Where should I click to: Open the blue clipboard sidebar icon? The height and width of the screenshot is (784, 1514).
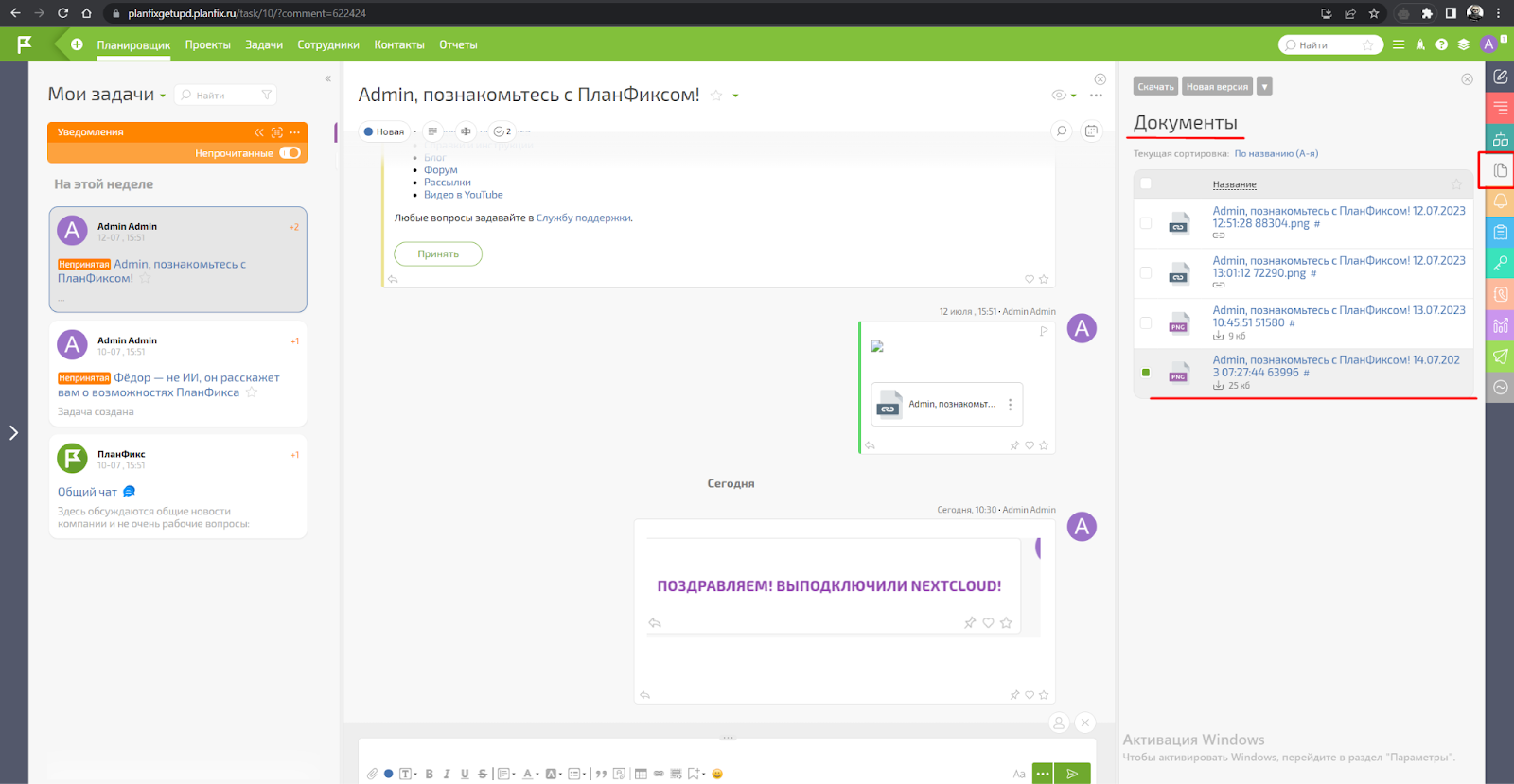[x=1500, y=232]
